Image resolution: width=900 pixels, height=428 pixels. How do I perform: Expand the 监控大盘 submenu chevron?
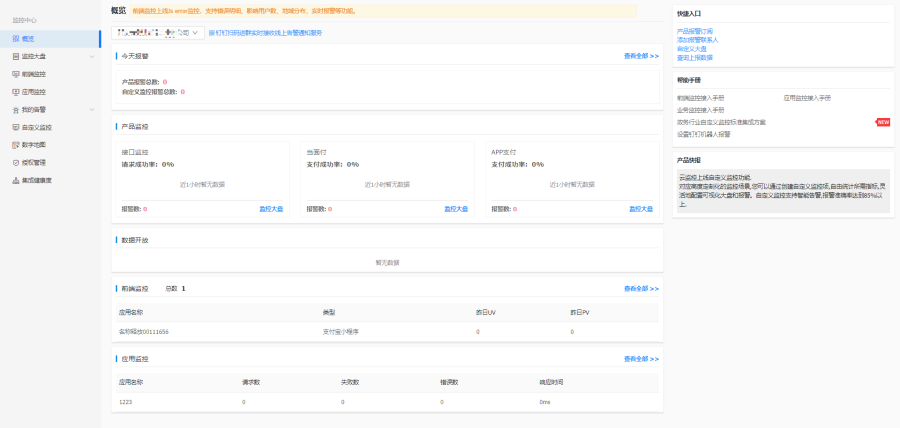coord(92,56)
